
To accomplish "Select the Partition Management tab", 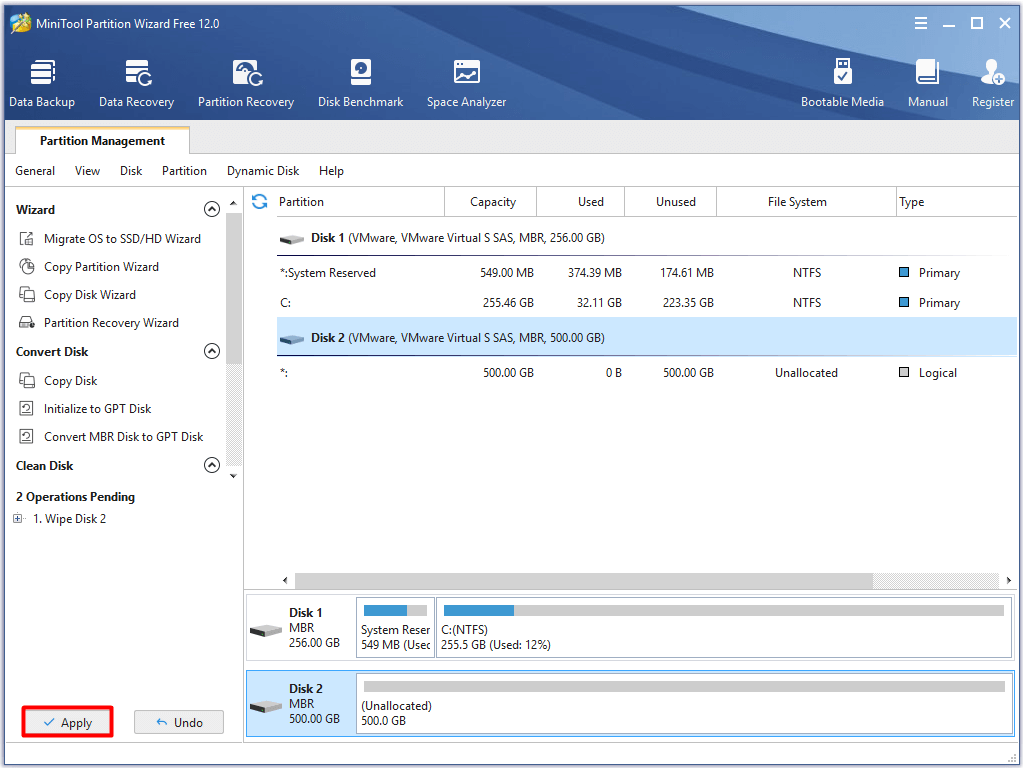I will pos(102,140).
